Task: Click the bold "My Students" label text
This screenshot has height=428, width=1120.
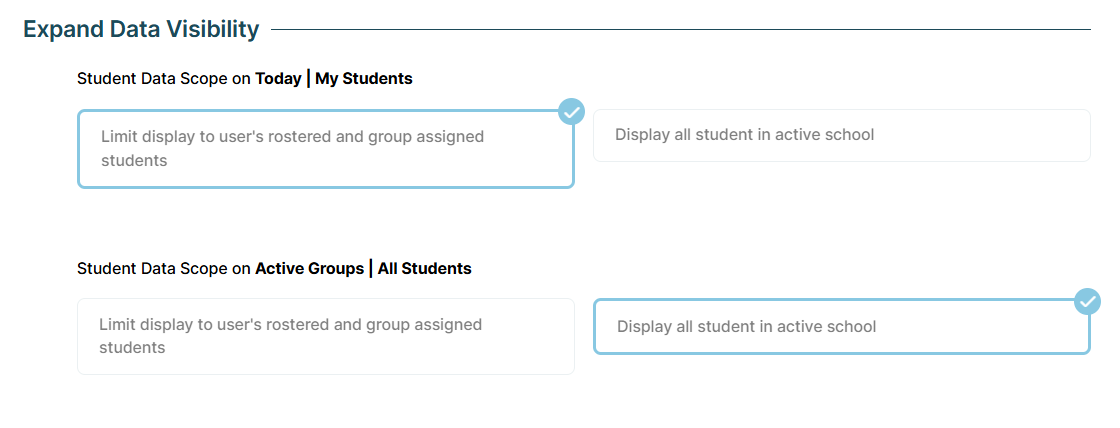Action: click(364, 78)
